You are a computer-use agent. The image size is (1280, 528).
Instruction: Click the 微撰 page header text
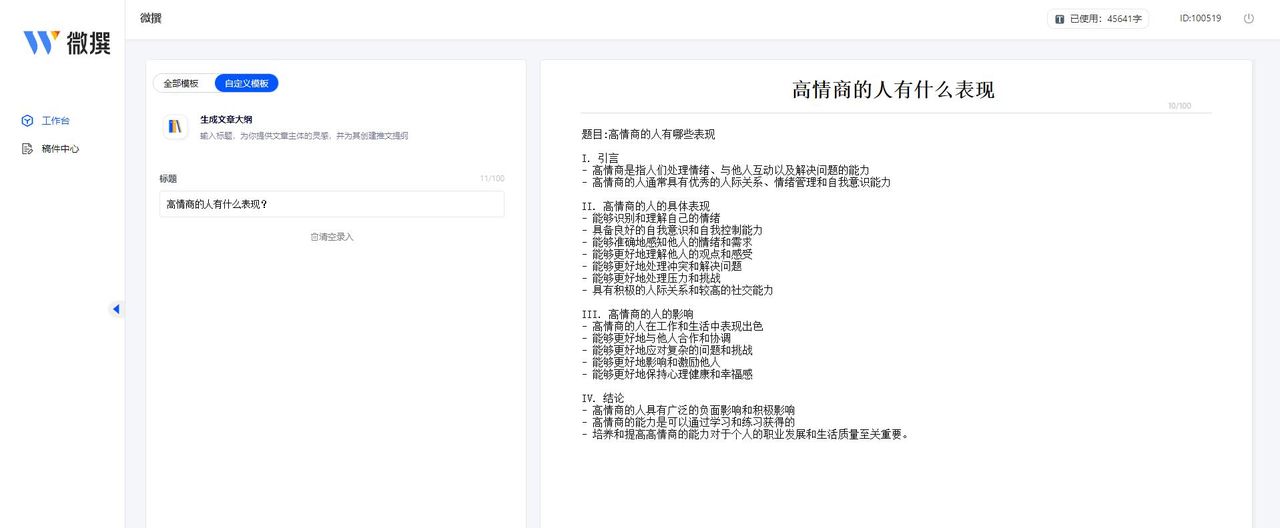(x=151, y=18)
